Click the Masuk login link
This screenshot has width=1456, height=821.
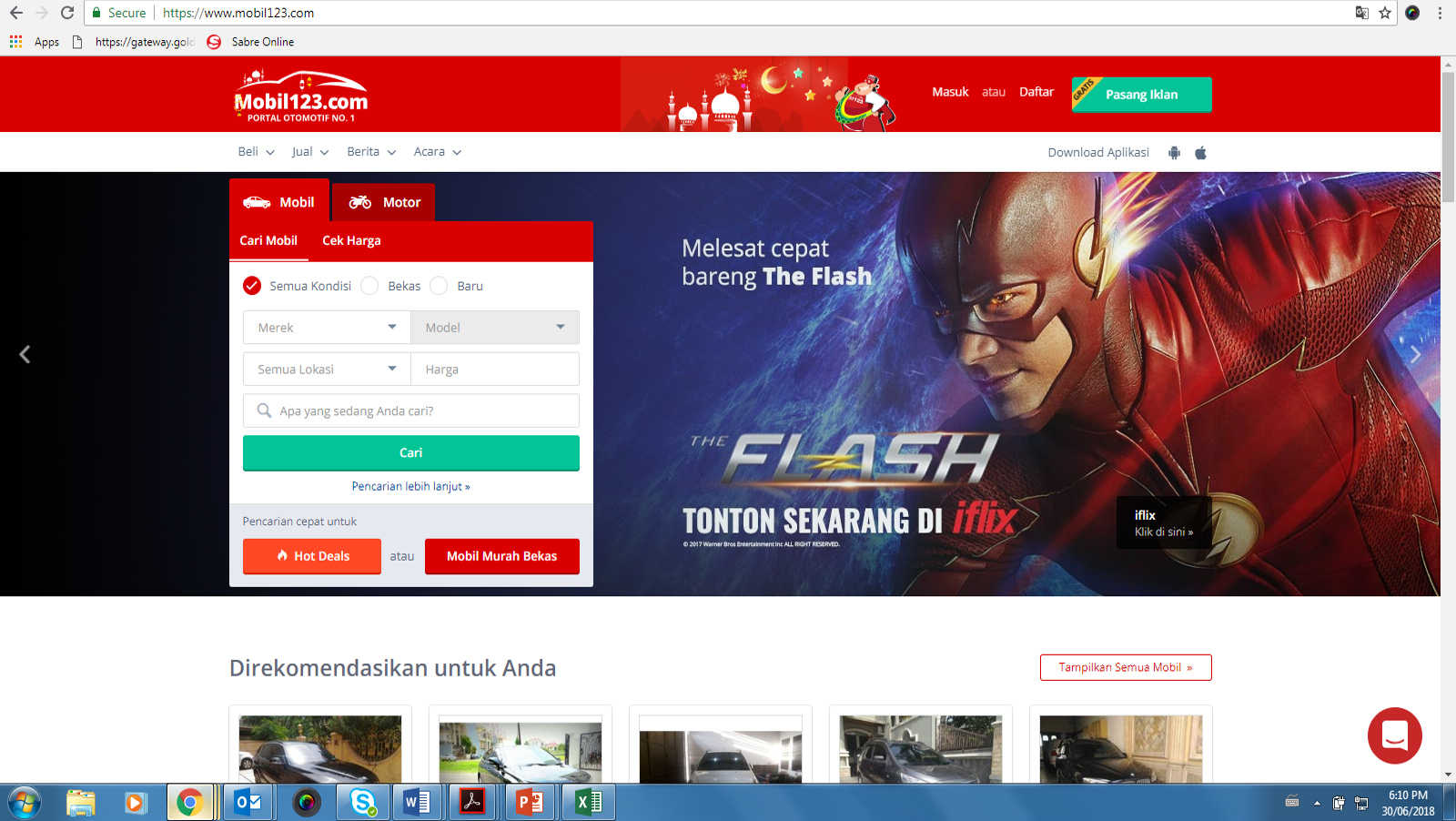click(950, 92)
